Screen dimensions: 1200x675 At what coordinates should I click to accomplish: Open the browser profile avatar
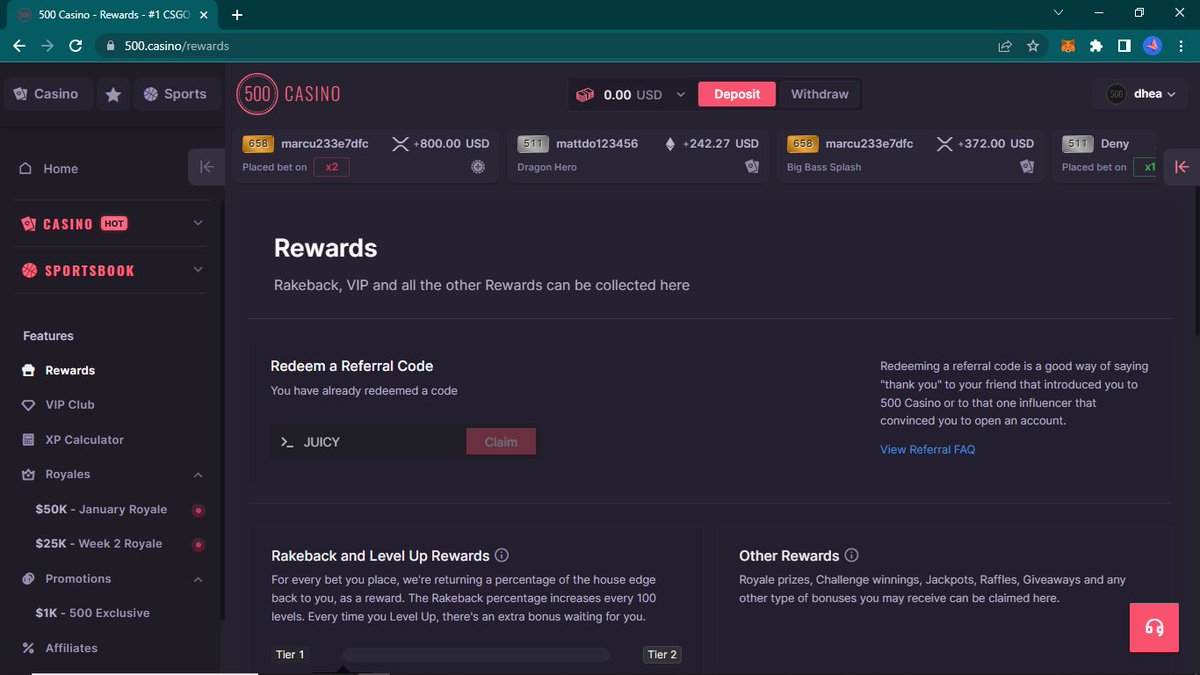point(1152,46)
